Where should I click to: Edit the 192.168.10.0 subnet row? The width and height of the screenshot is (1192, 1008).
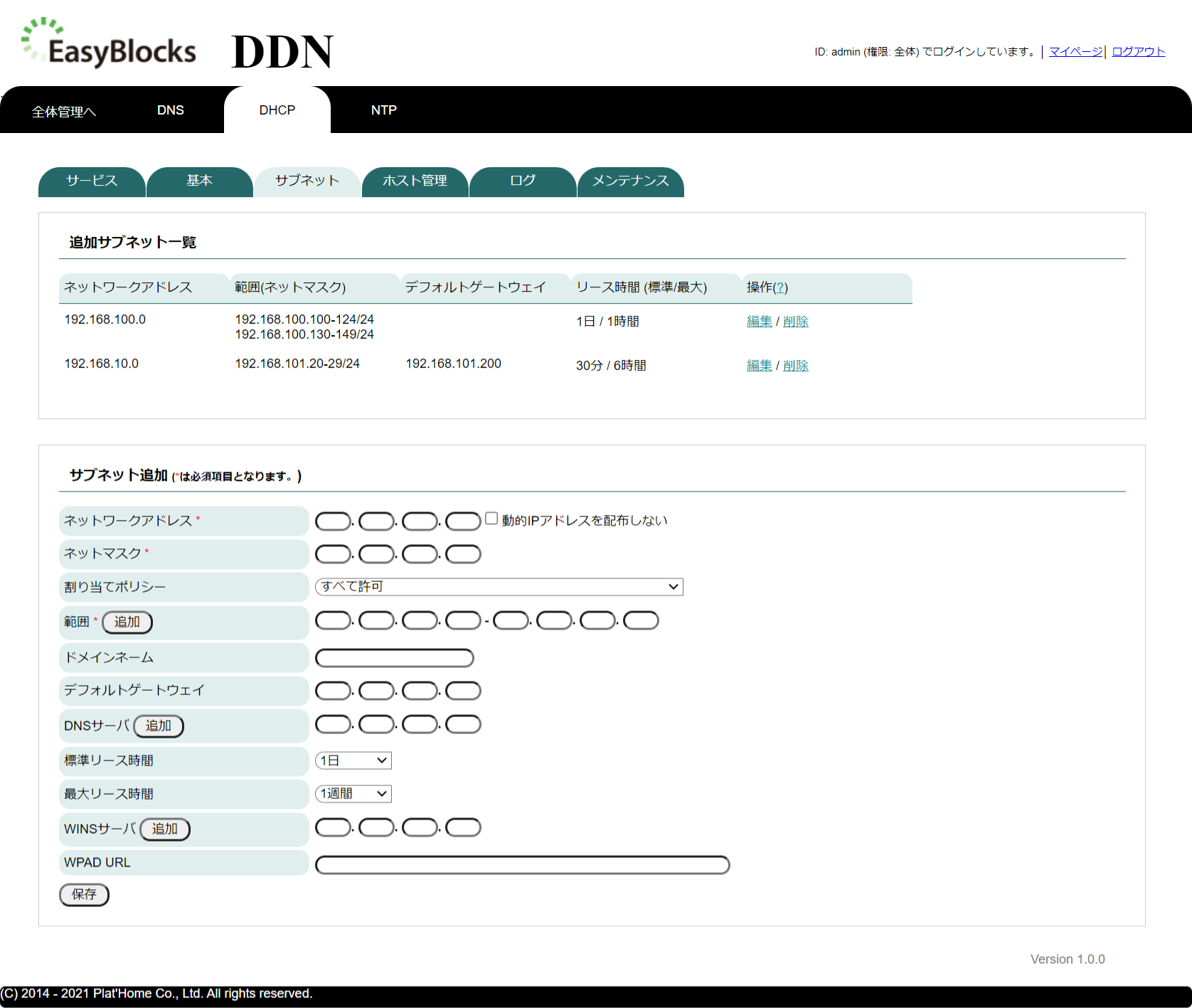point(759,366)
